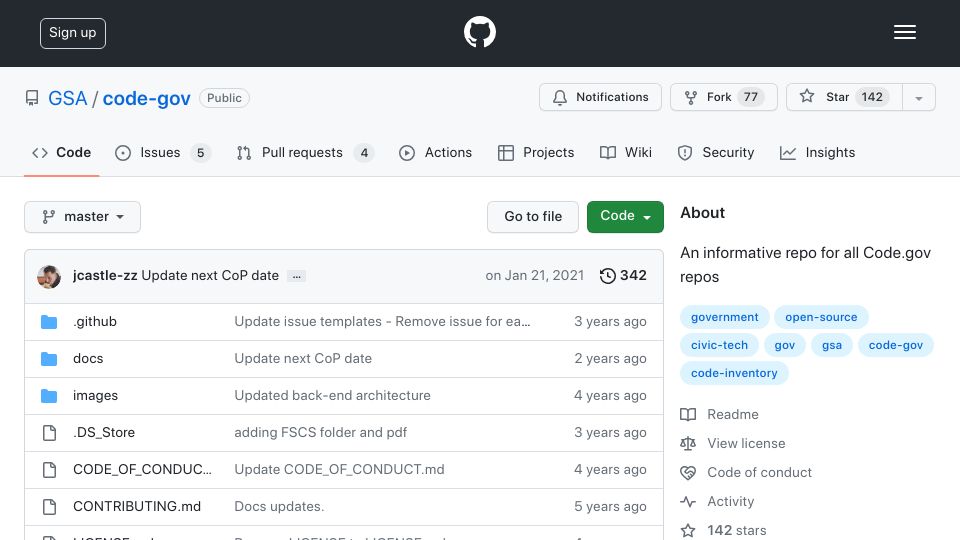Select the gov topic tag
The height and width of the screenshot is (540, 960).
(785, 345)
